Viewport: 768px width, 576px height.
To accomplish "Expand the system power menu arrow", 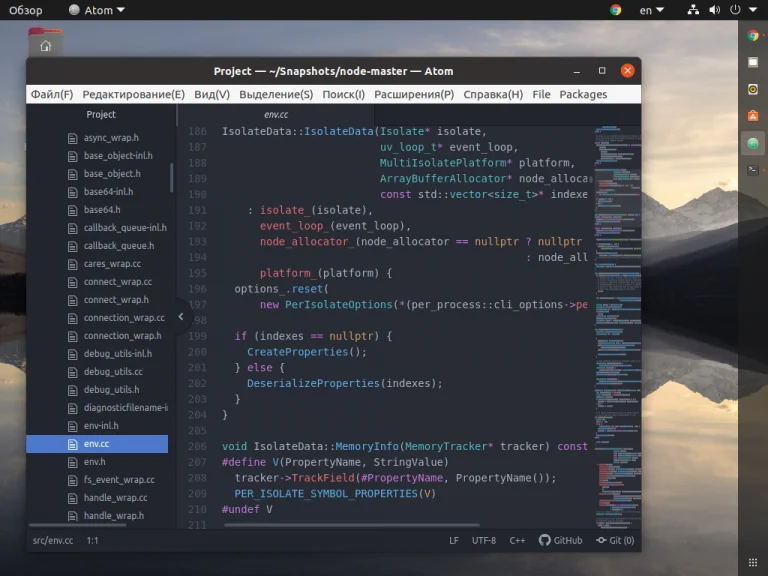I will pyautogui.click(x=751, y=10).
